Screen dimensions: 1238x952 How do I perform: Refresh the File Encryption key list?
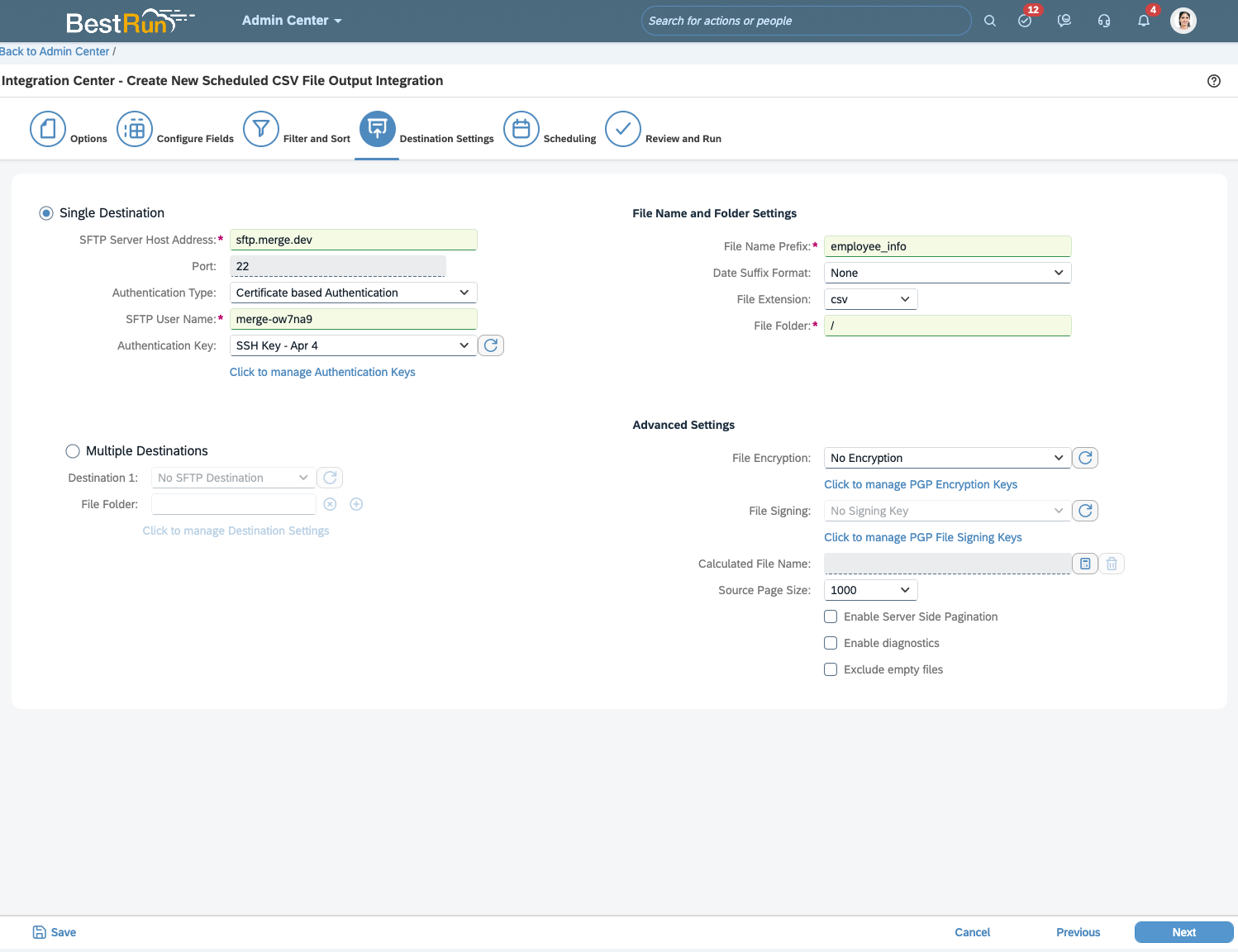point(1084,458)
